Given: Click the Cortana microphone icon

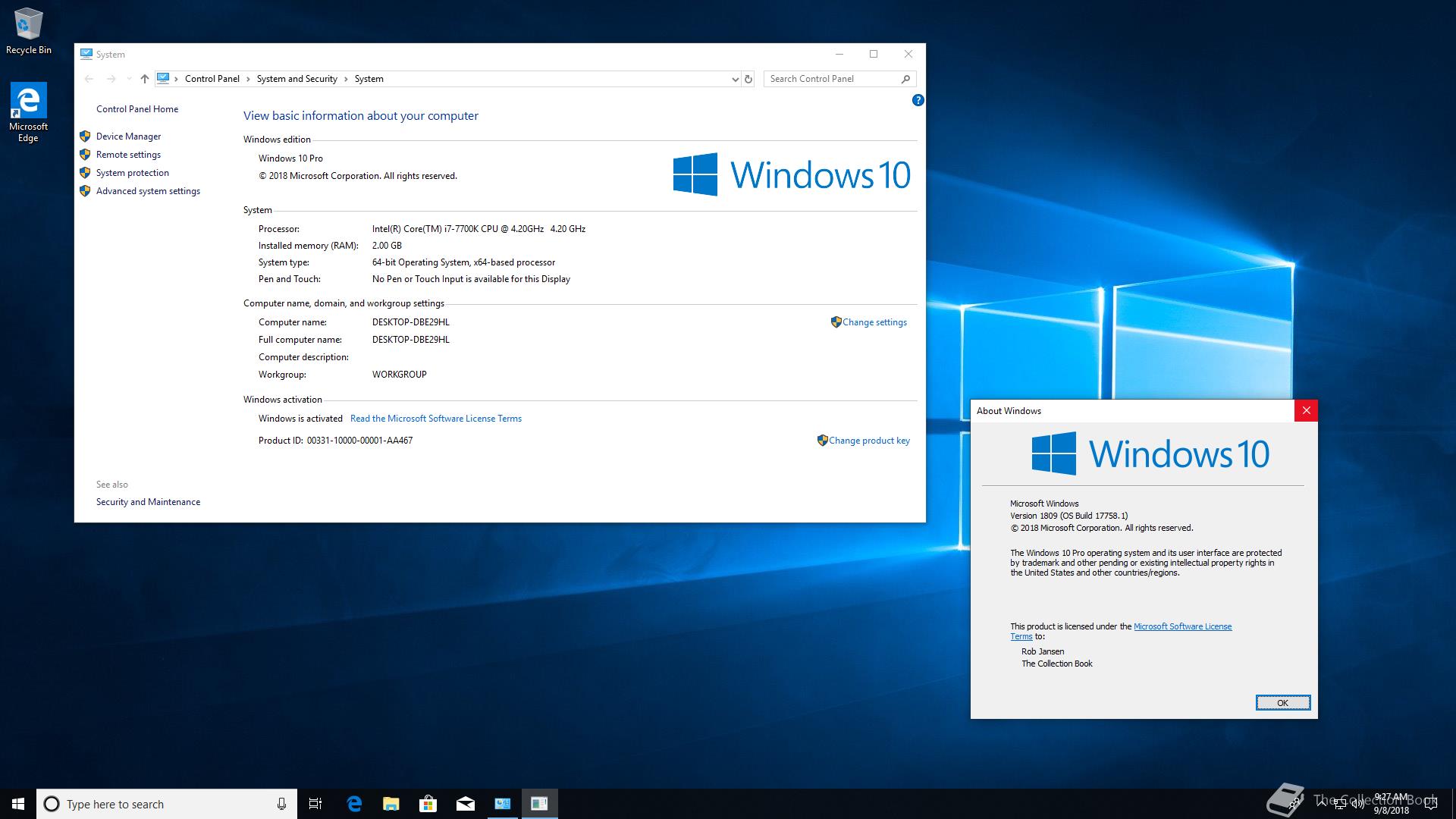Looking at the screenshot, I should tap(281, 804).
